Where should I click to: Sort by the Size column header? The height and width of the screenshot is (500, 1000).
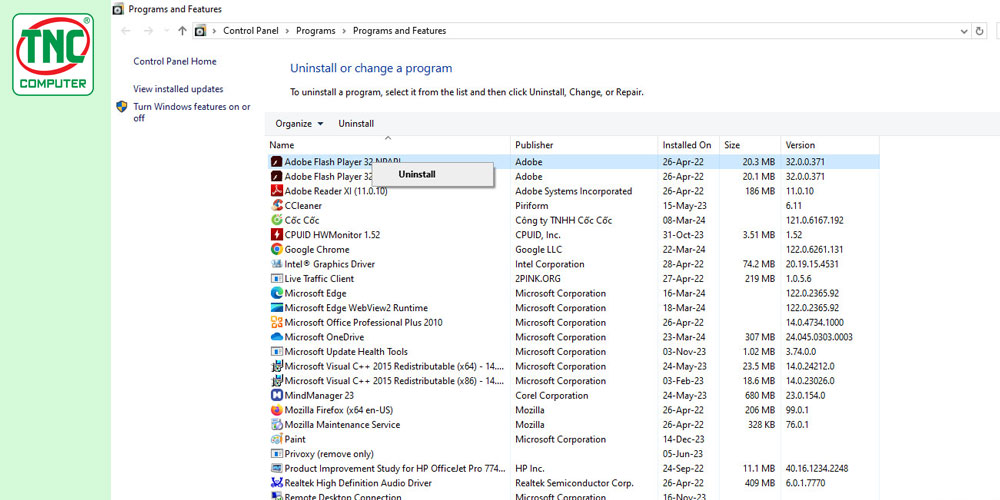coord(750,145)
